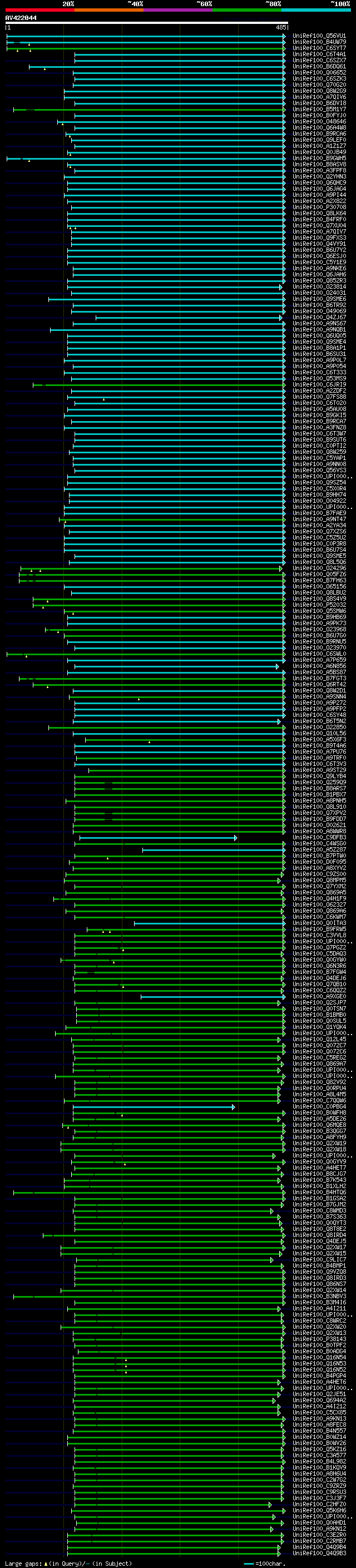Open hit UniRef100_C6SYT7
Screen dimensions: 356x1568
point(319,48)
